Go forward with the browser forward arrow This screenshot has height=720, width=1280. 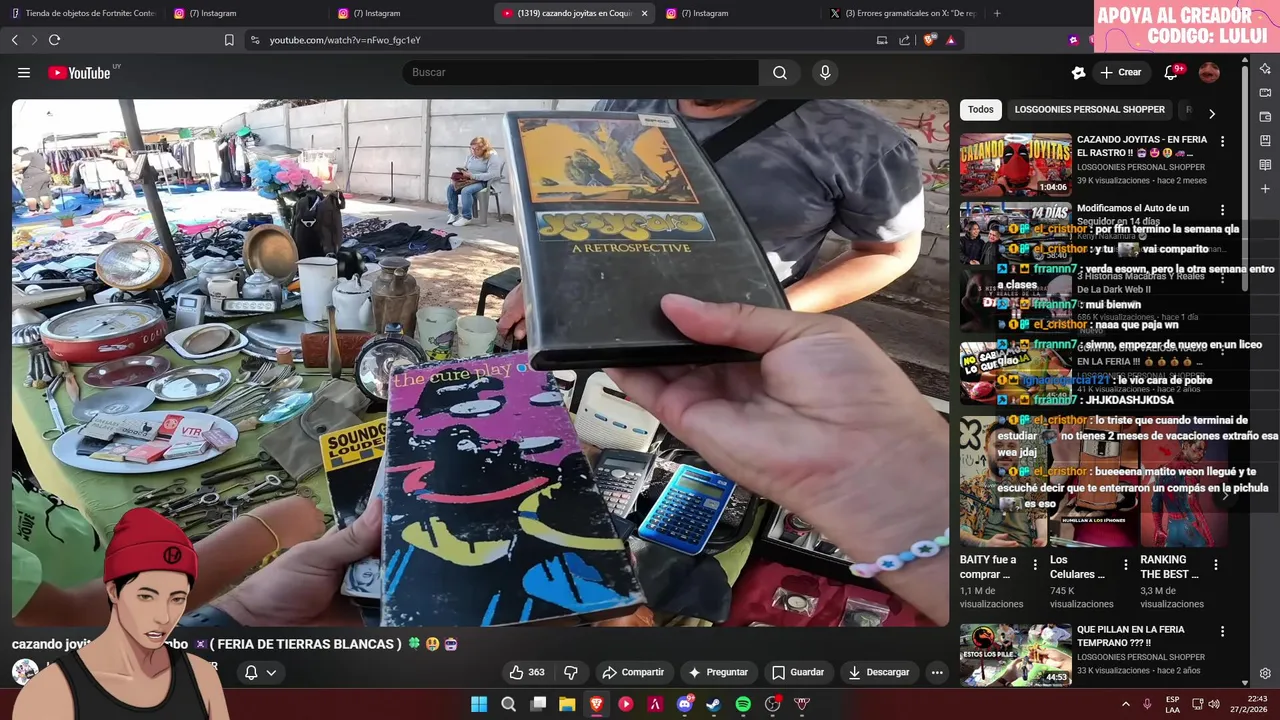(34, 40)
